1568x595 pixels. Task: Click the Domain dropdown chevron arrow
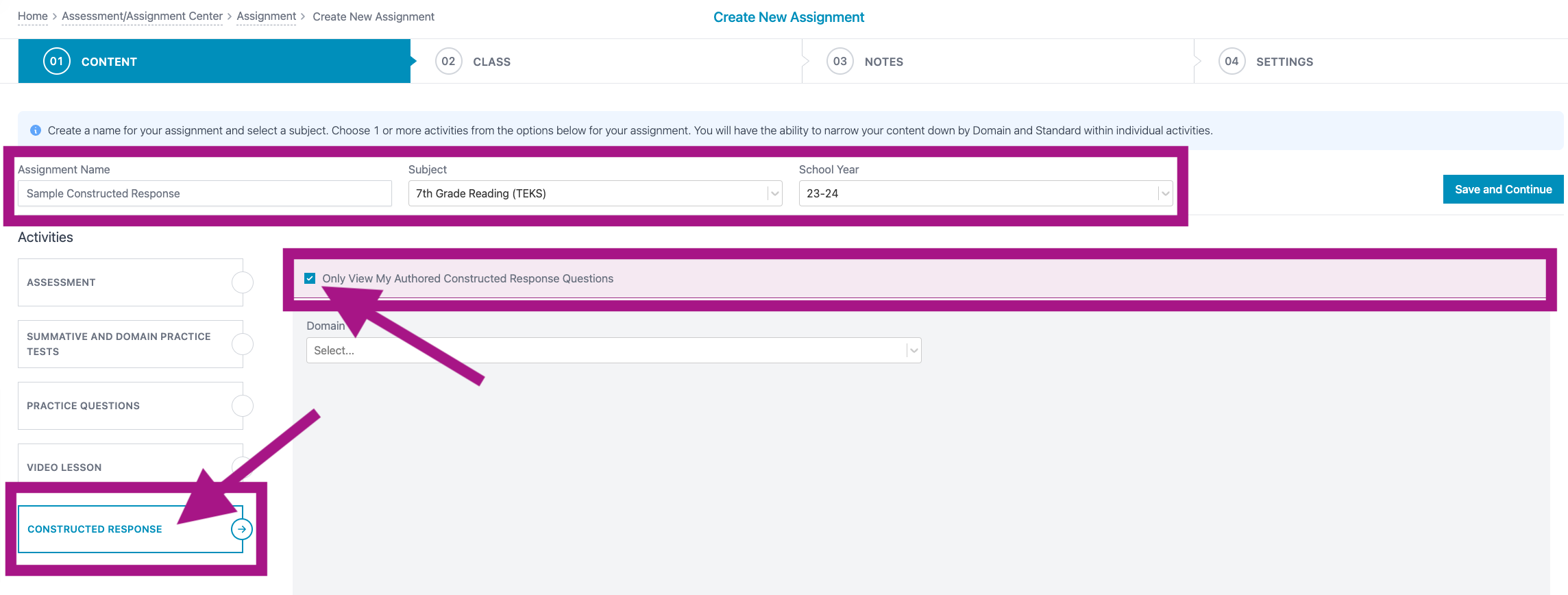[x=914, y=350]
